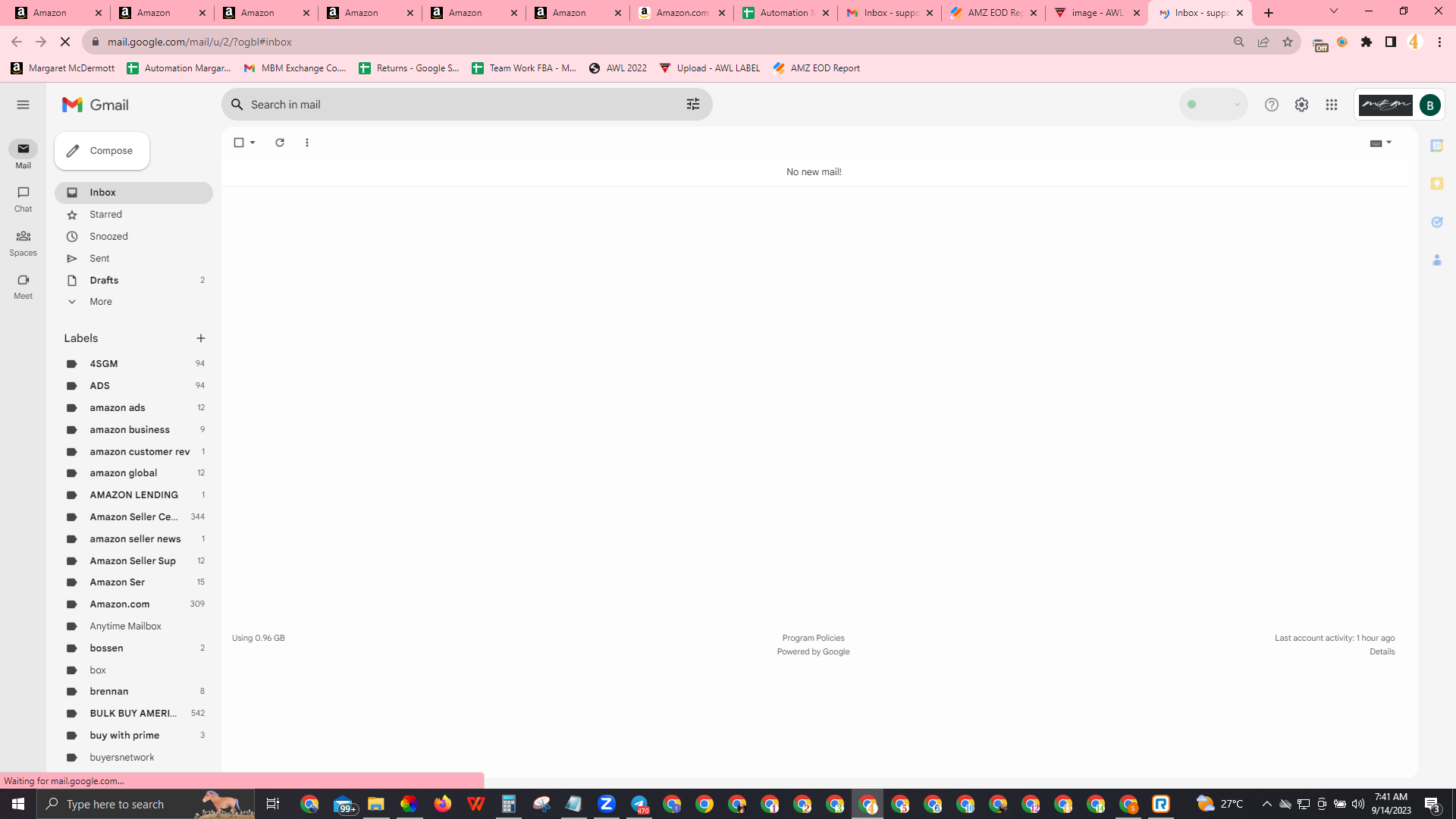Image resolution: width=1456 pixels, height=819 pixels.
Task: Open Gmail main menu hamburger
Action: pos(23,105)
